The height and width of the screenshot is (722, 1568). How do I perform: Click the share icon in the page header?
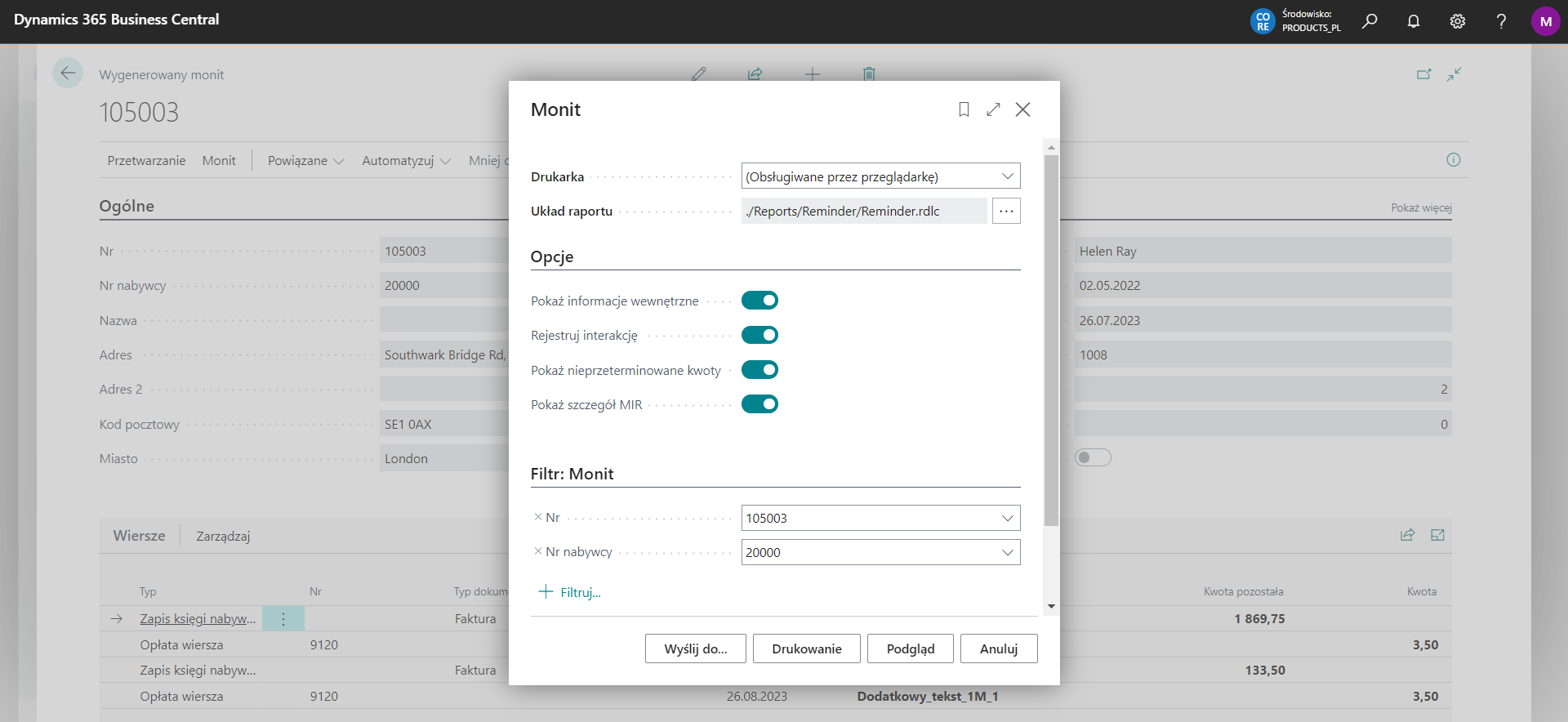[x=755, y=74]
